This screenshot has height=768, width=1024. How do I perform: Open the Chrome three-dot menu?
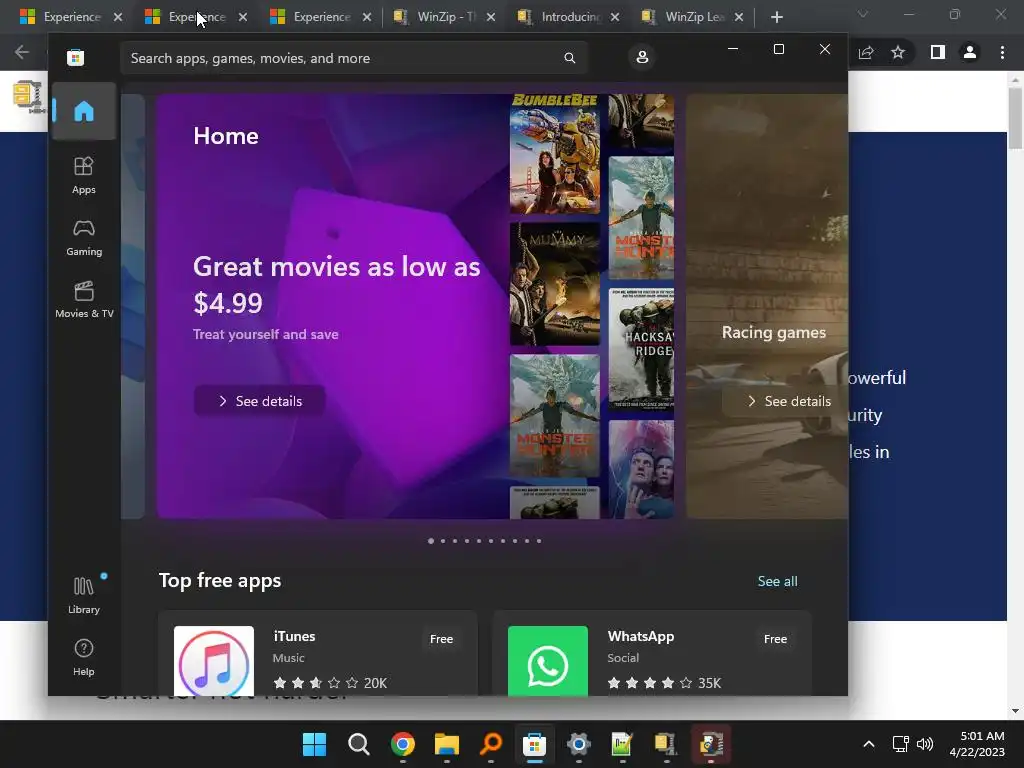tap(1002, 52)
